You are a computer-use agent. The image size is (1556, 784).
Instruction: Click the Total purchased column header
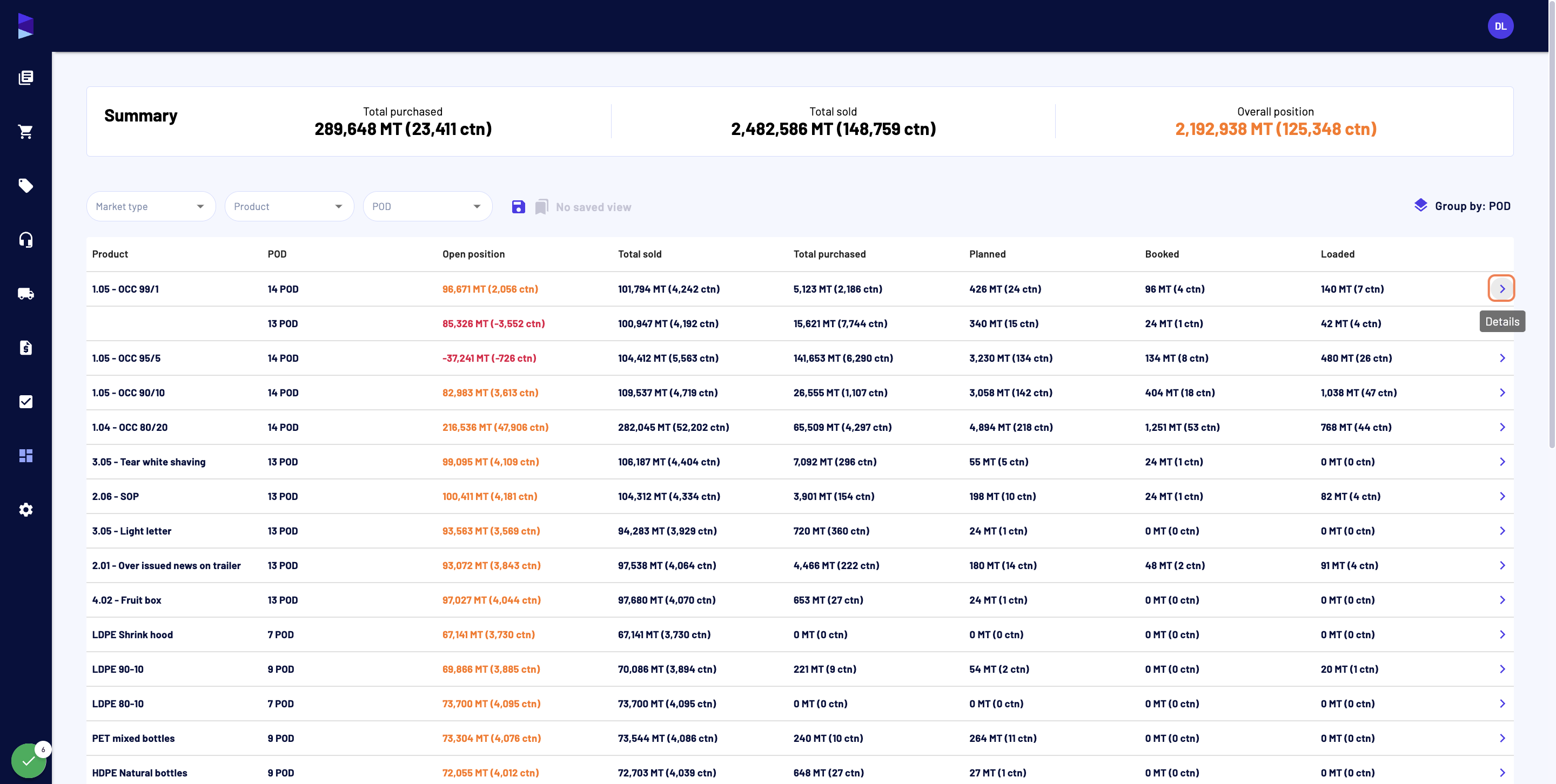[x=829, y=254]
